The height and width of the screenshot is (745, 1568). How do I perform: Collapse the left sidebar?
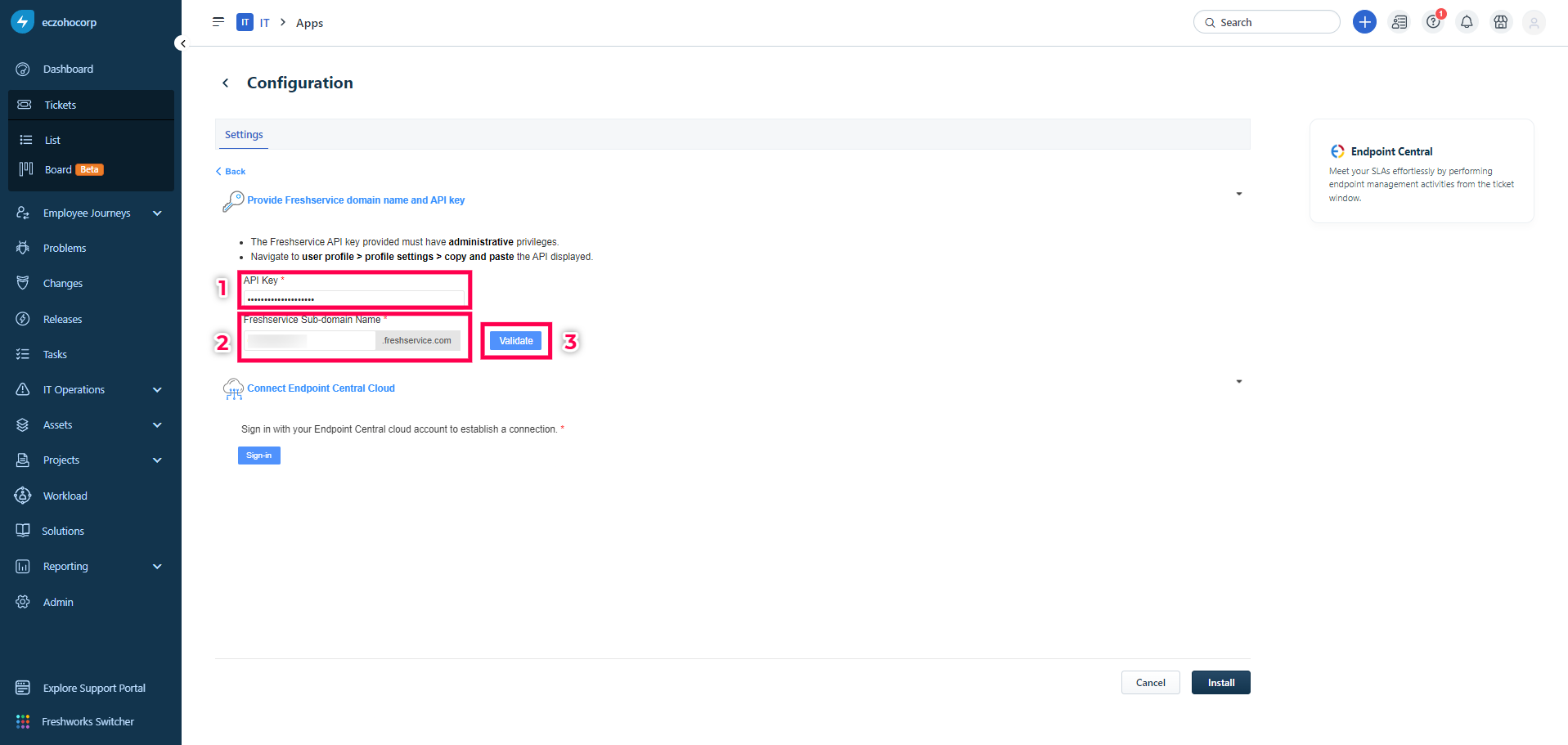[x=182, y=43]
